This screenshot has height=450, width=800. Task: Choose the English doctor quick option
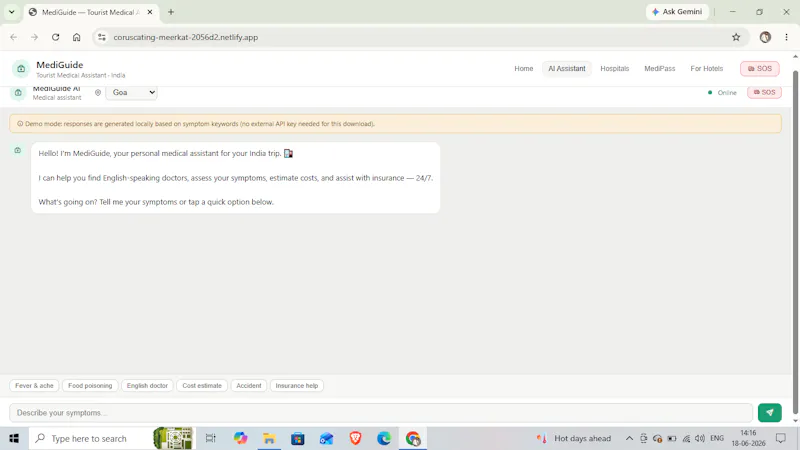coord(147,386)
